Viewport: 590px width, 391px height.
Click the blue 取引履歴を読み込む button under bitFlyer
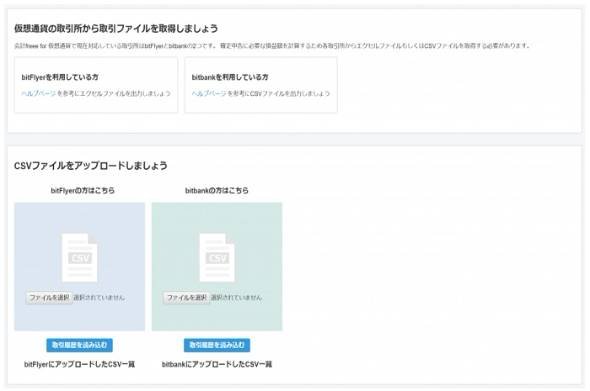tap(79, 345)
